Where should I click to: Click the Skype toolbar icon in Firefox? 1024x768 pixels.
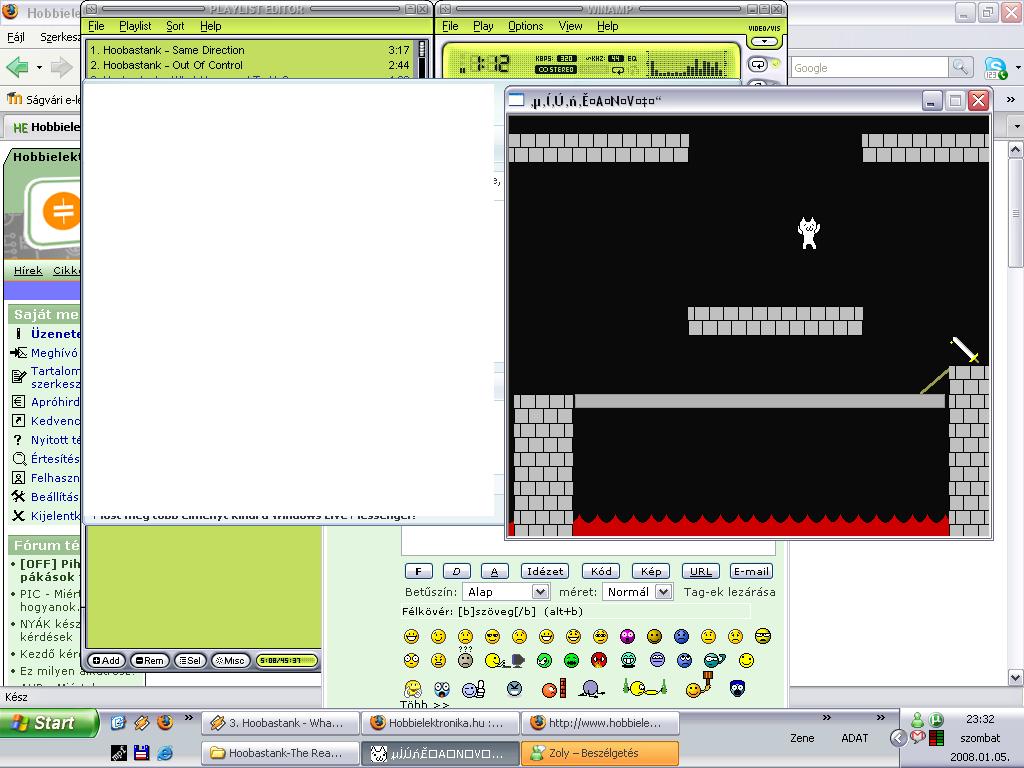pyautogui.click(x=995, y=67)
